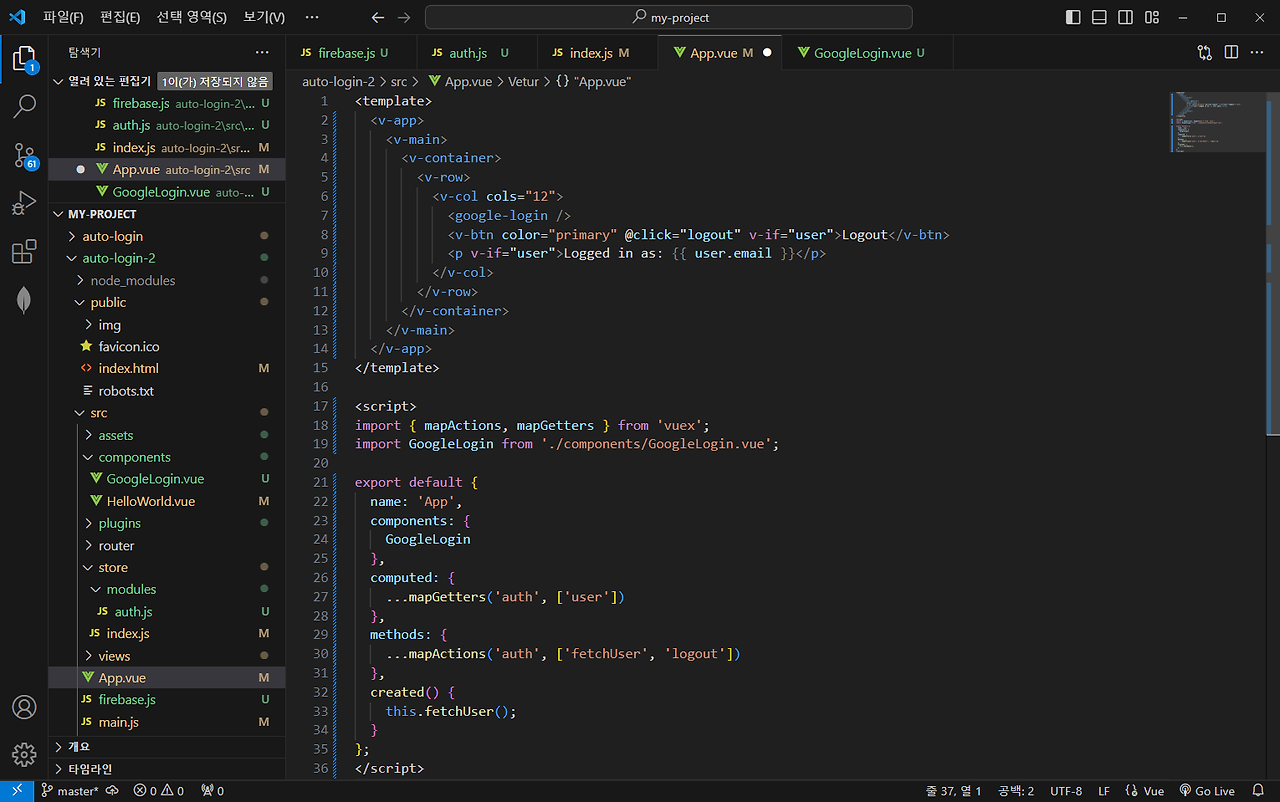Image resolution: width=1280 pixels, height=802 pixels.
Task: Switch to GoogleLogin.vue editor tab
Action: (x=868, y=53)
